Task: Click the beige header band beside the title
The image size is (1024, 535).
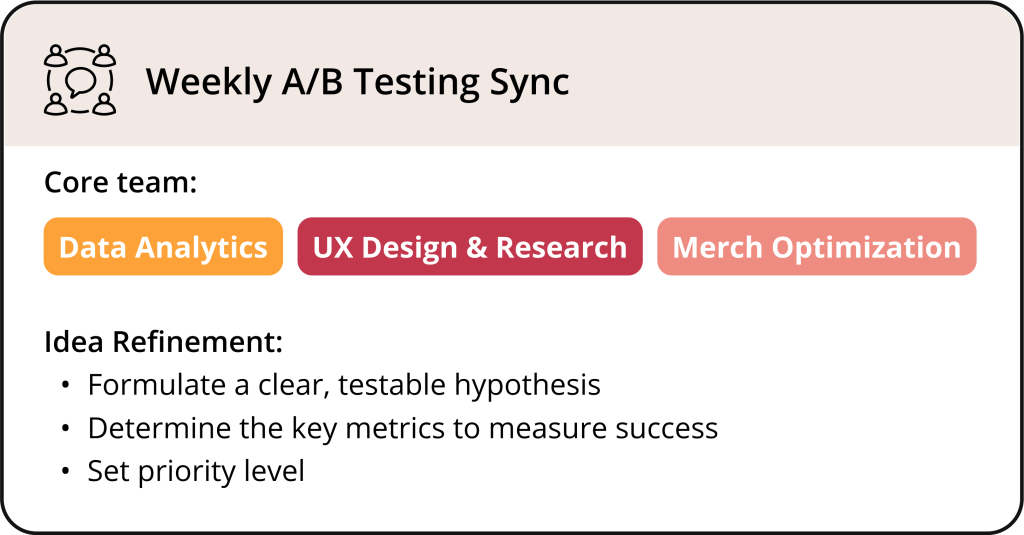Action: (x=800, y=80)
